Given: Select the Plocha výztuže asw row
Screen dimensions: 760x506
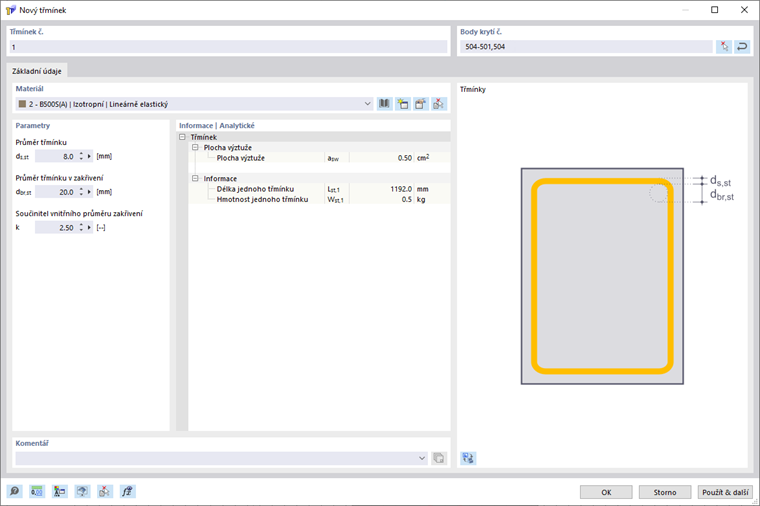Looking at the screenshot, I should 319,158.
